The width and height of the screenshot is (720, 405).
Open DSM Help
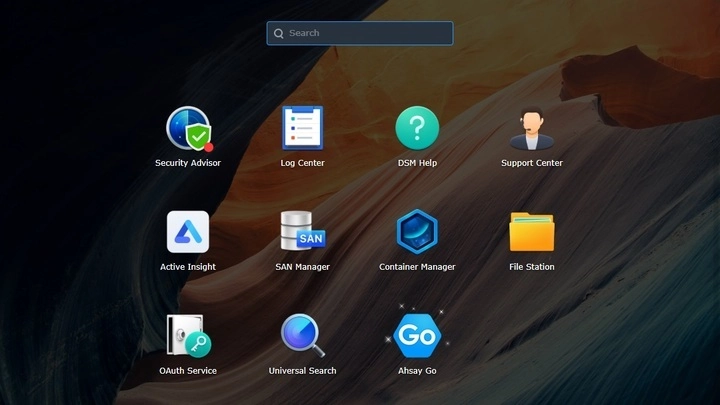(417, 128)
